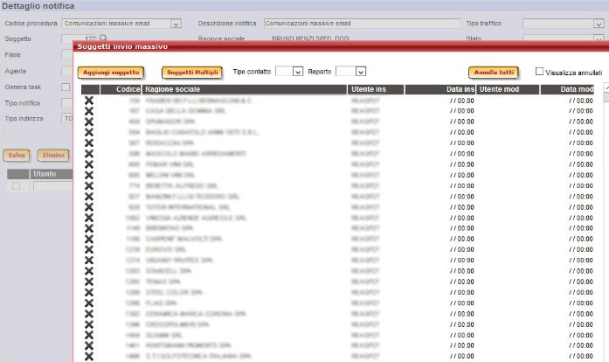Focus the Descrizione notifica text field
This screenshot has width=609, height=362.
click(362, 24)
